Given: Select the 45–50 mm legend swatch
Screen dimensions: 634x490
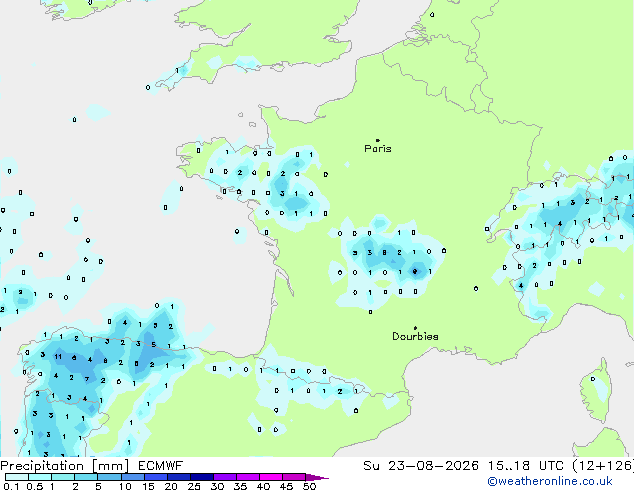Looking at the screenshot, I should tap(294, 477).
